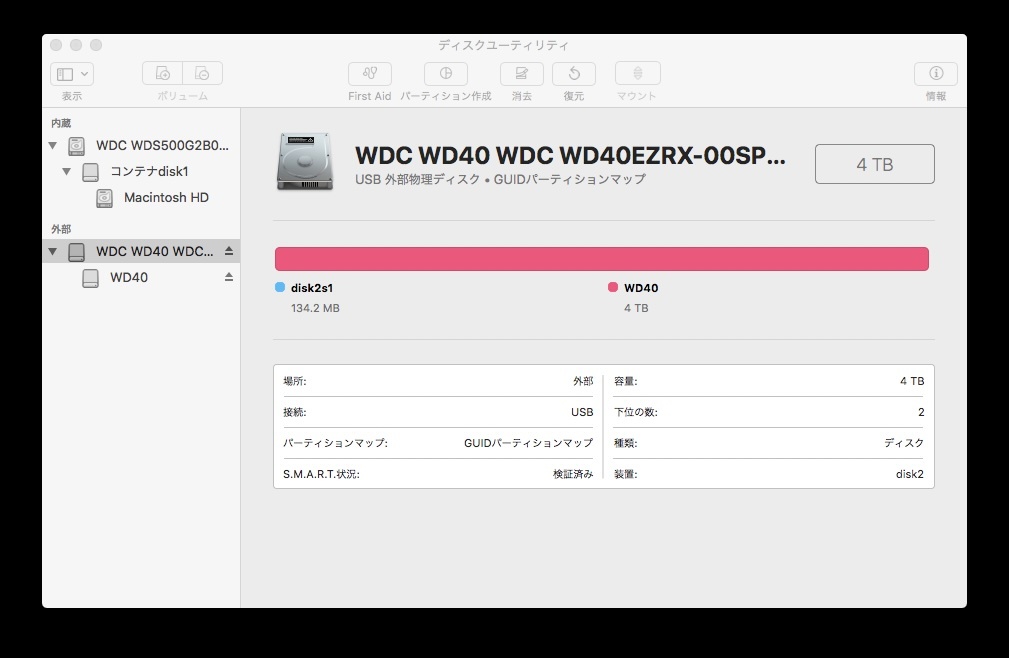Viewport: 1009px width, 658px height.
Task: Click the pink WD40 partition bar segment
Action: 600,258
